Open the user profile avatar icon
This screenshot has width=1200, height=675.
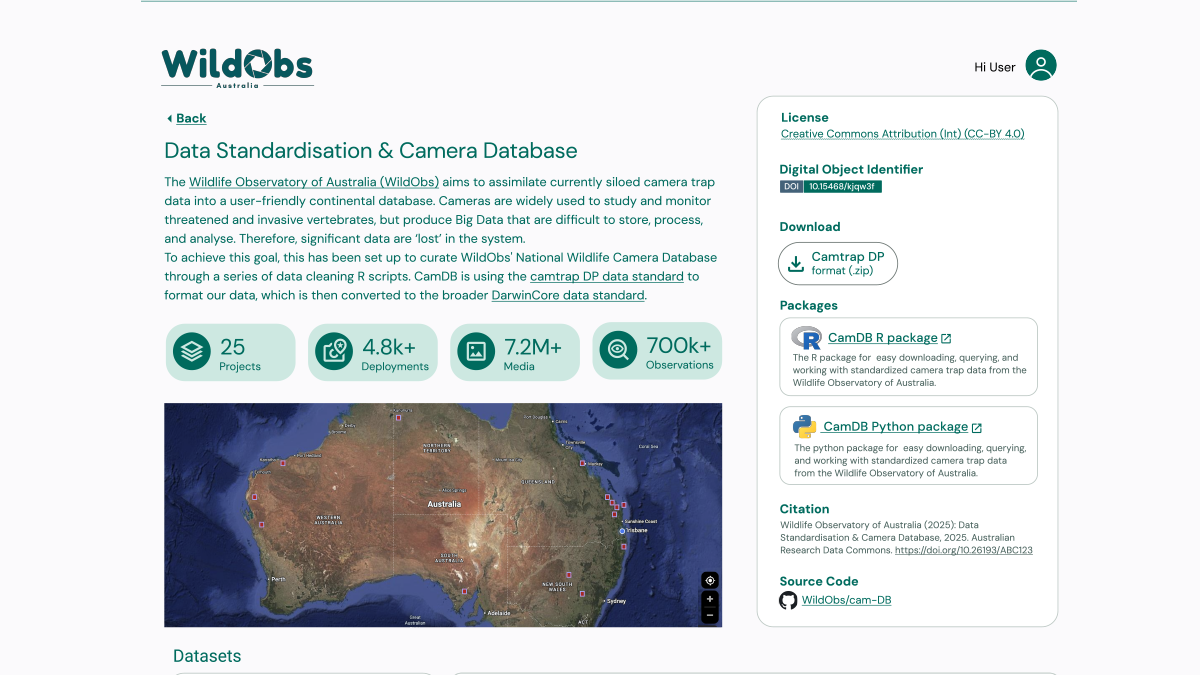[x=1041, y=66]
